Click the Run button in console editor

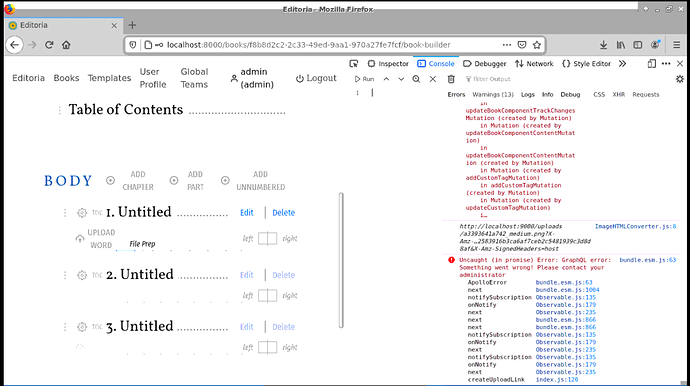point(364,79)
